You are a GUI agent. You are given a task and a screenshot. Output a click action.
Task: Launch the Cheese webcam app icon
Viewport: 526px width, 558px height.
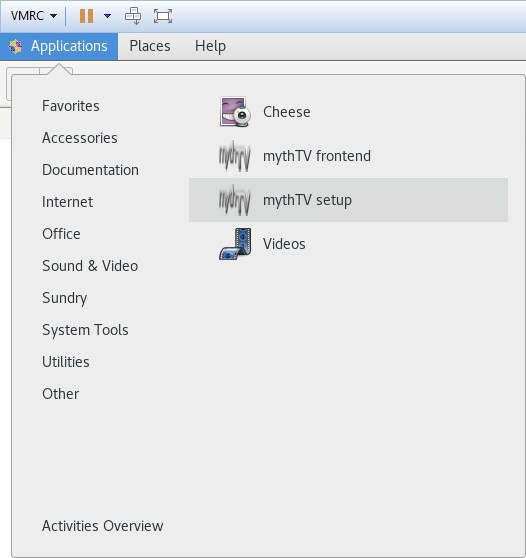[x=235, y=112]
